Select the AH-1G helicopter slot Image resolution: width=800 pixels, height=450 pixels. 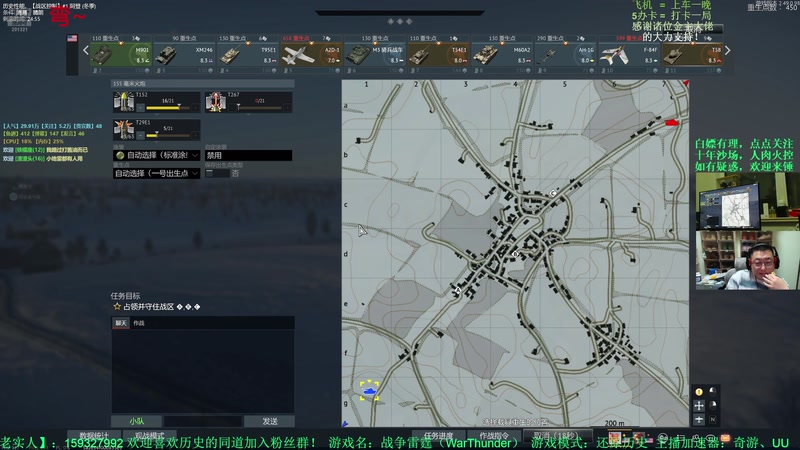click(565, 55)
